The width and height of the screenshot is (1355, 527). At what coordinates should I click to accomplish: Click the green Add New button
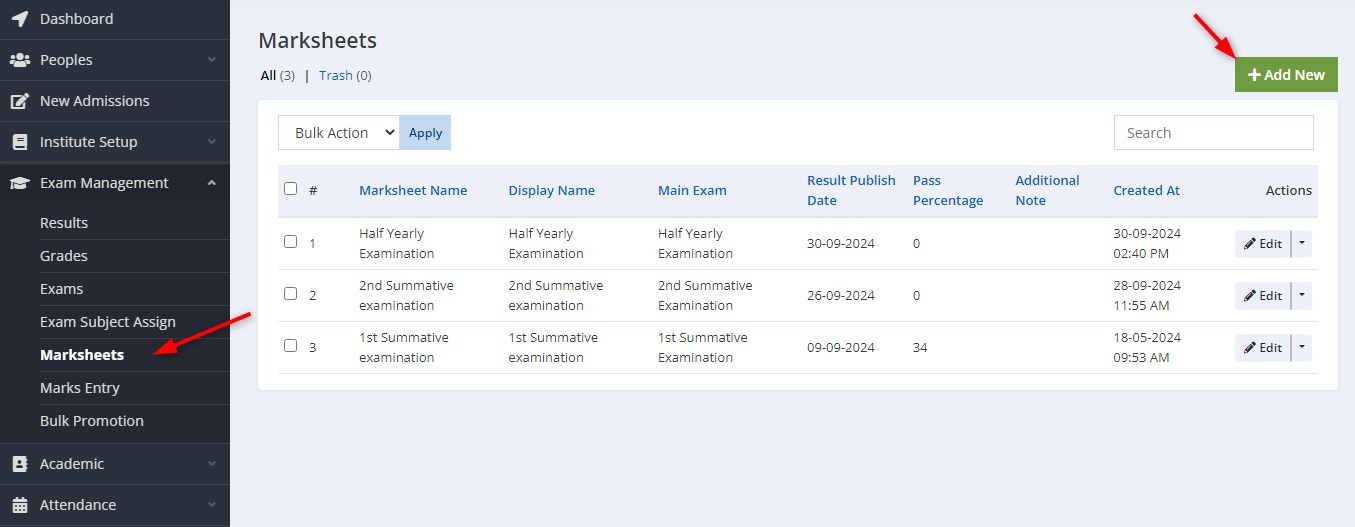(1286, 75)
